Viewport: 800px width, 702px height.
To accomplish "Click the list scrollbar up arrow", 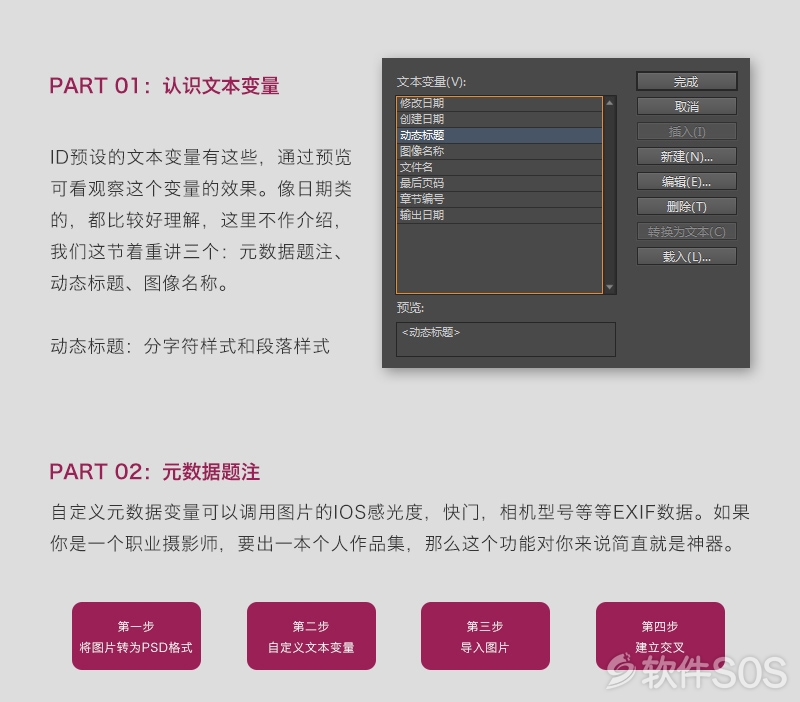I will point(609,103).
